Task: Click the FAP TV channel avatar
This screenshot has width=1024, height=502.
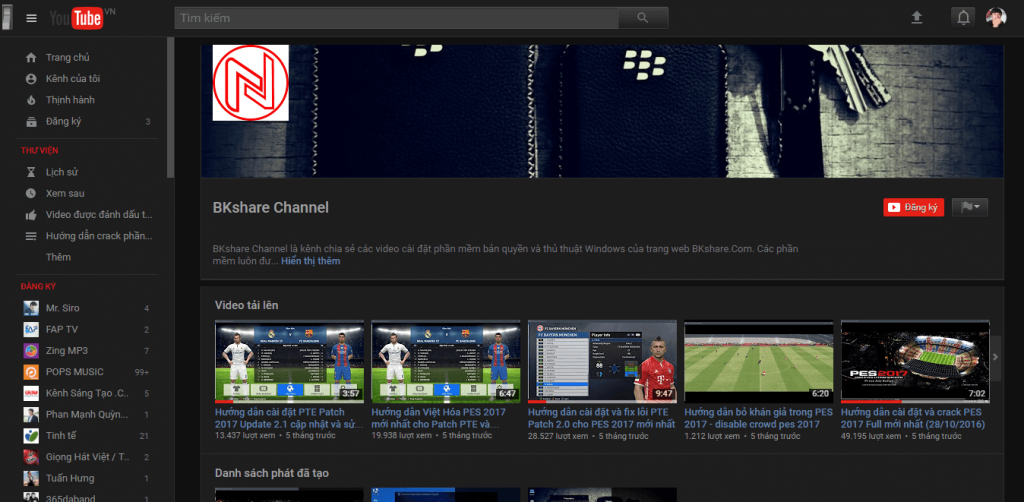Action: [31, 329]
